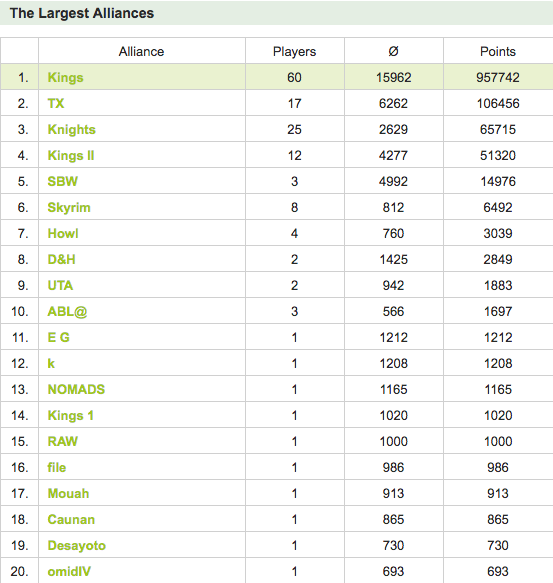View the UTA alliance
553x583 pixels.
pos(60,286)
